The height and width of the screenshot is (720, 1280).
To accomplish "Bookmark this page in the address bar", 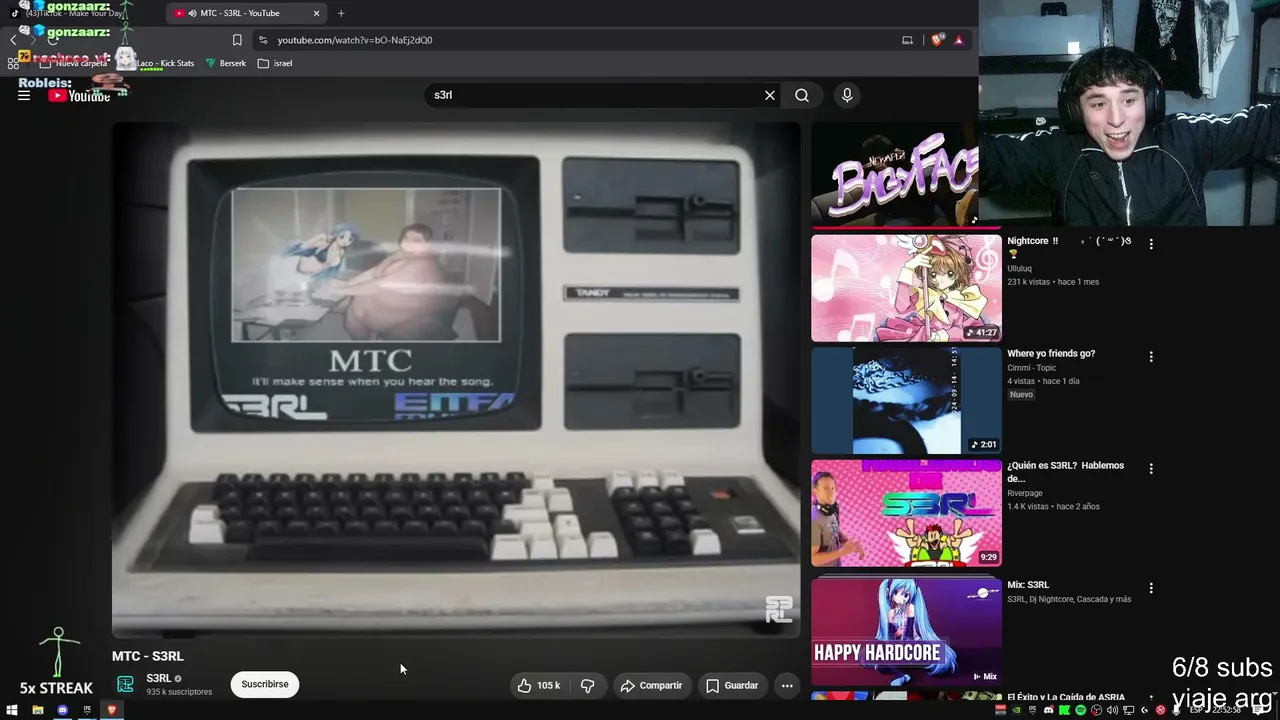I will pyautogui.click(x=237, y=40).
